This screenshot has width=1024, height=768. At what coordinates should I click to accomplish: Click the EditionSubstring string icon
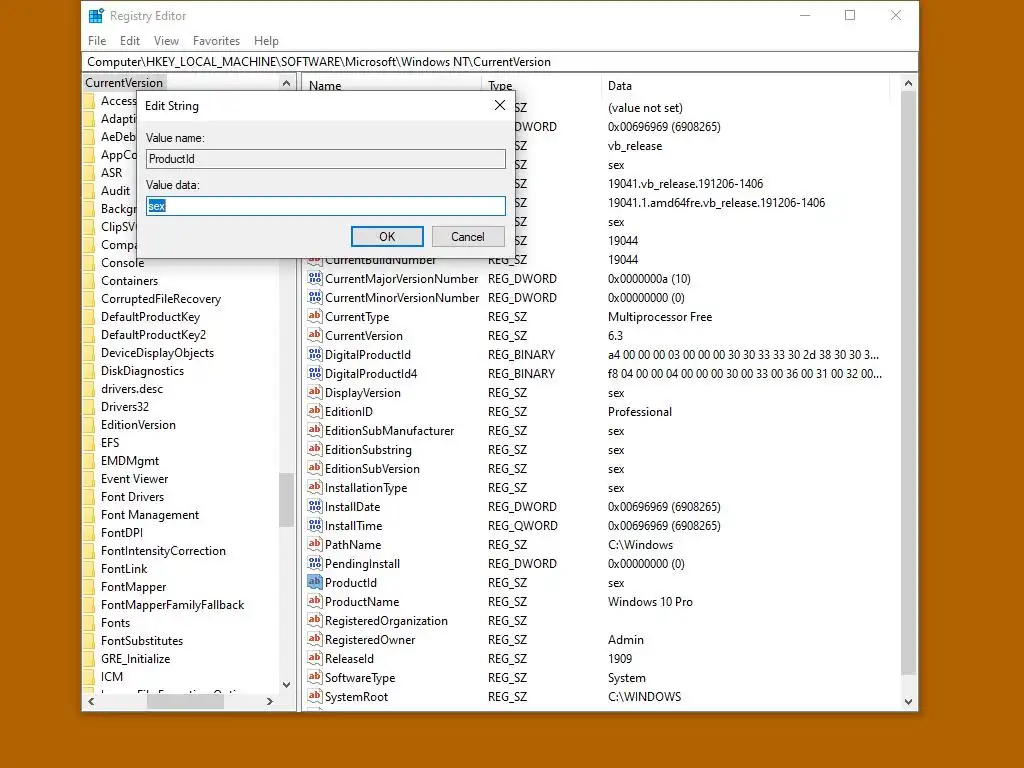315,449
